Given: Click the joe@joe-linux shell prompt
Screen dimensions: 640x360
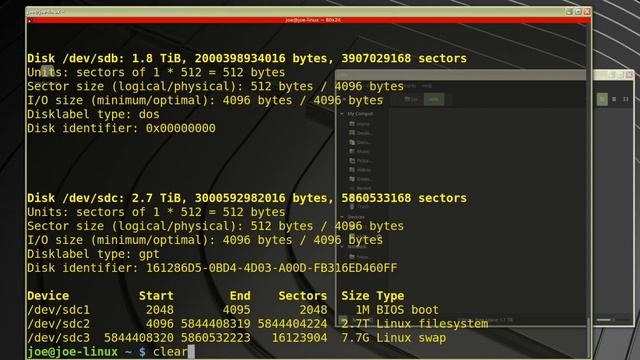Looking at the screenshot, I should click(86, 352).
